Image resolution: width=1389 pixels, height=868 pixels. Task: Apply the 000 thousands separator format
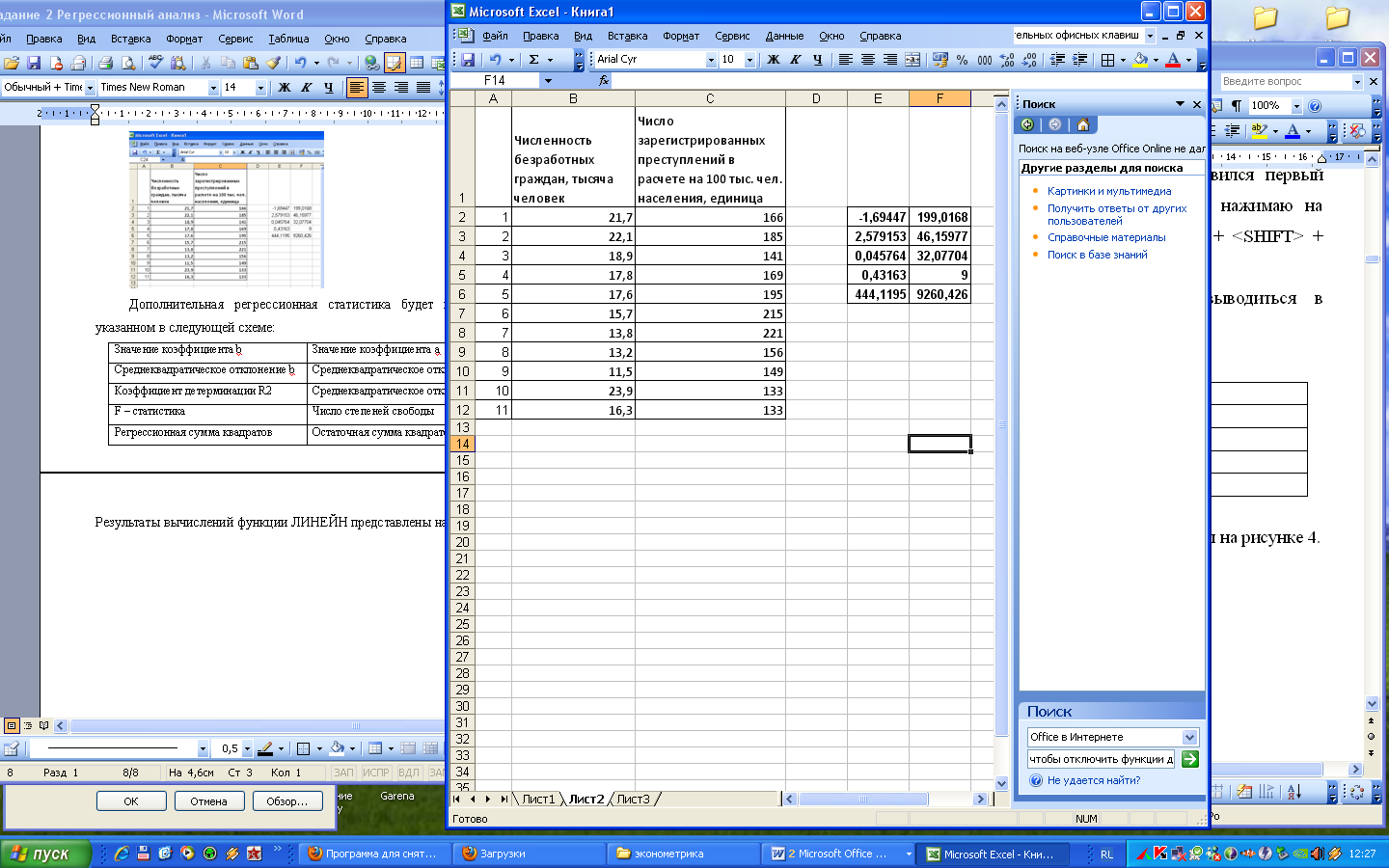point(985,60)
